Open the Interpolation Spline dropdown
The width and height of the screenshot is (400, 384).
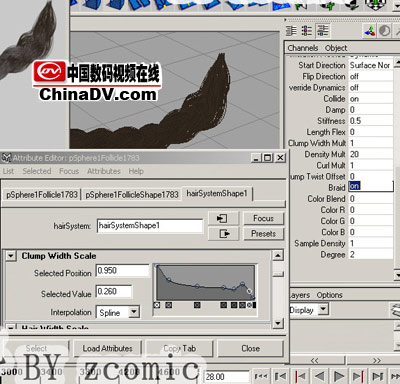coord(134,312)
